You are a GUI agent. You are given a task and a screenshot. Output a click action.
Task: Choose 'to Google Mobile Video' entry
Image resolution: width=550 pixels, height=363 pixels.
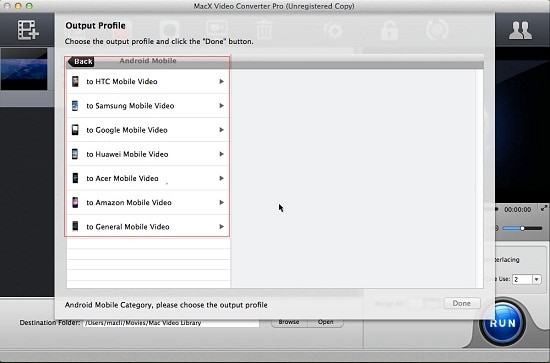pyautogui.click(x=148, y=130)
